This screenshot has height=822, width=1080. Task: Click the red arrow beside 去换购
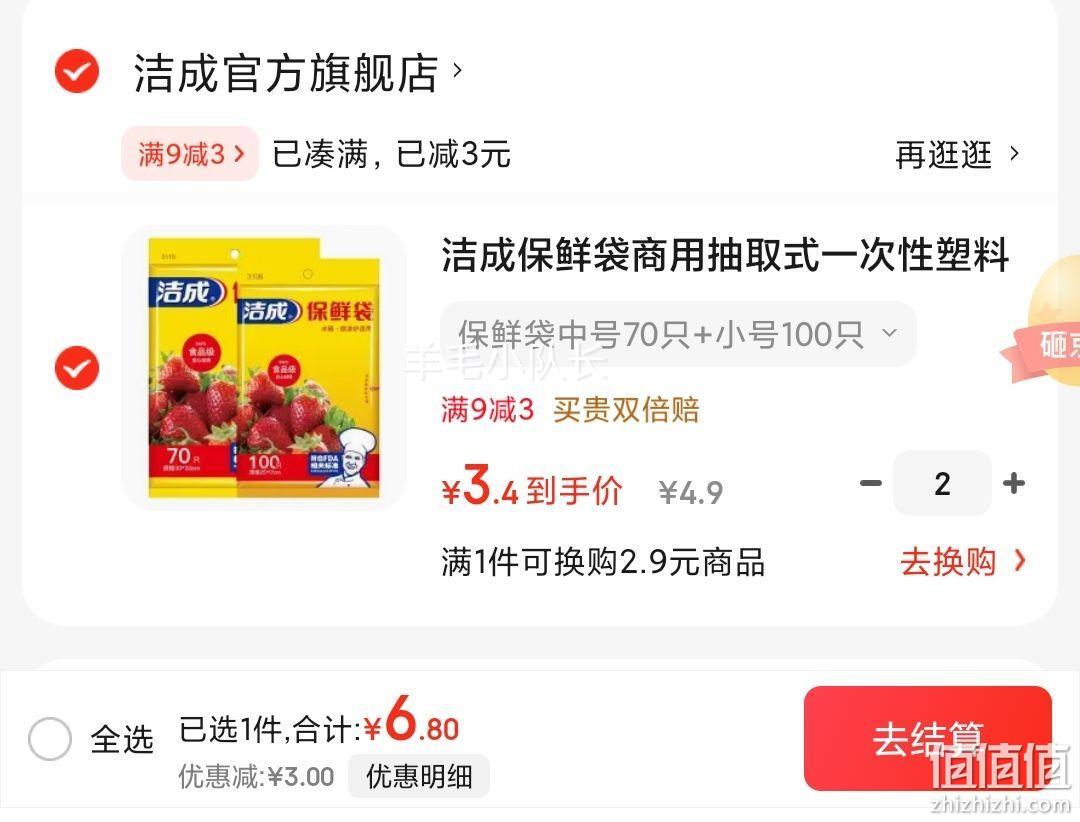[x=1020, y=561]
